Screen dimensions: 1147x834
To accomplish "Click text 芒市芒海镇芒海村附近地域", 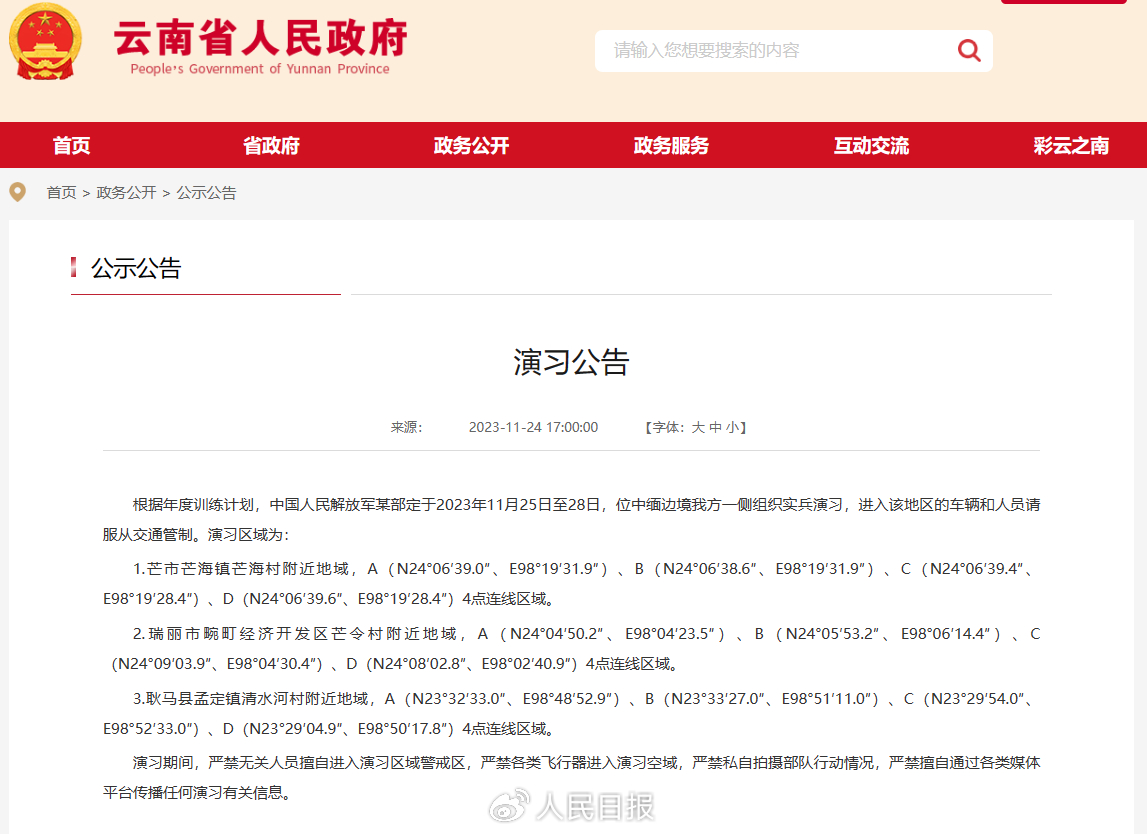I will tap(247, 568).
